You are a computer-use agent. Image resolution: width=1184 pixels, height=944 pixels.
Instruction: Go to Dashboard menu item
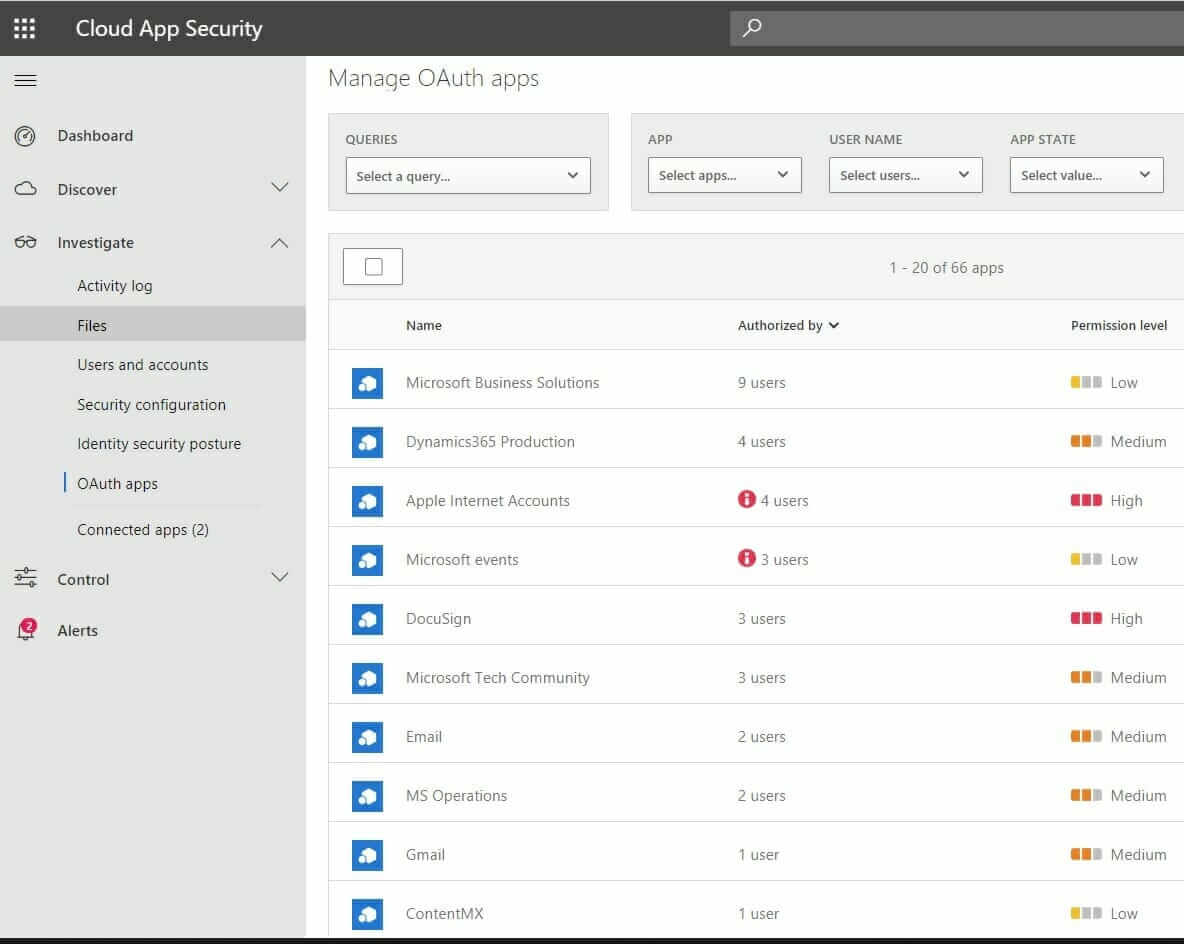95,136
